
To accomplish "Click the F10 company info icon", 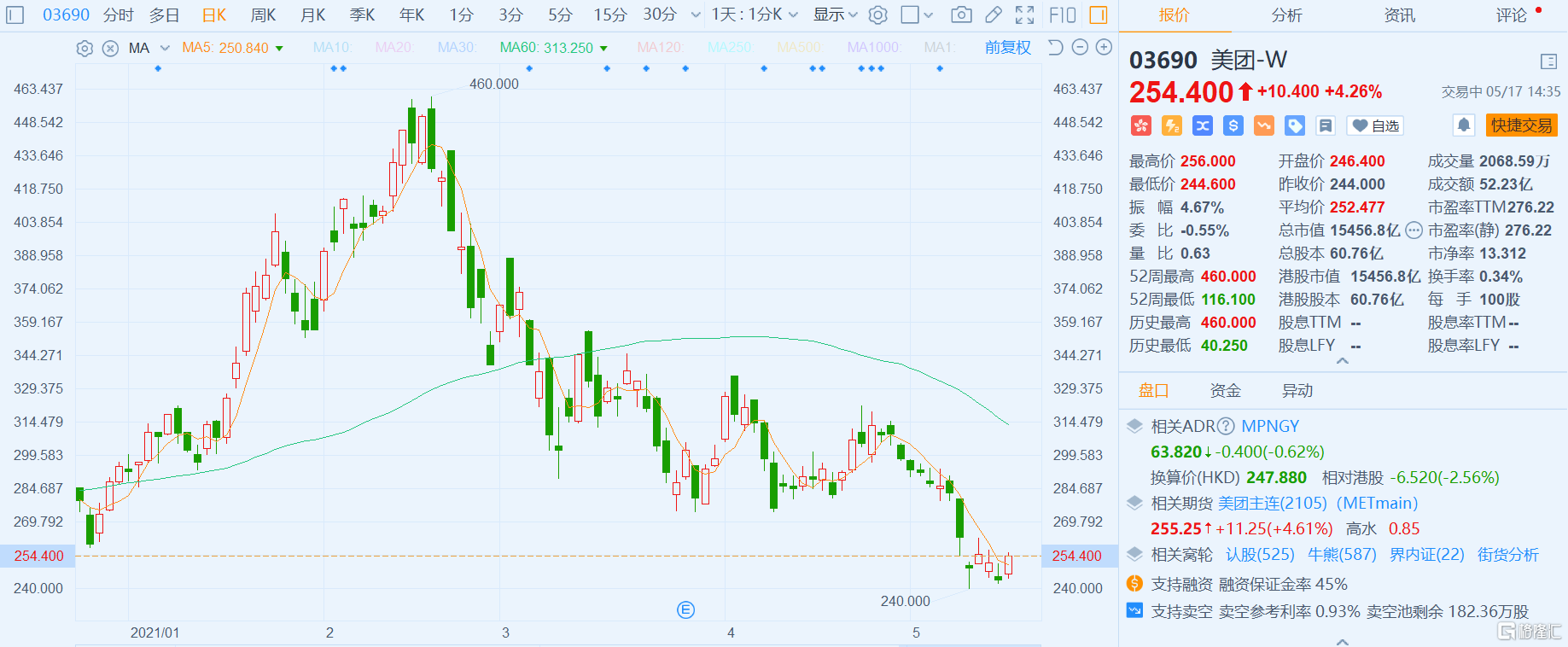I will [x=1062, y=15].
